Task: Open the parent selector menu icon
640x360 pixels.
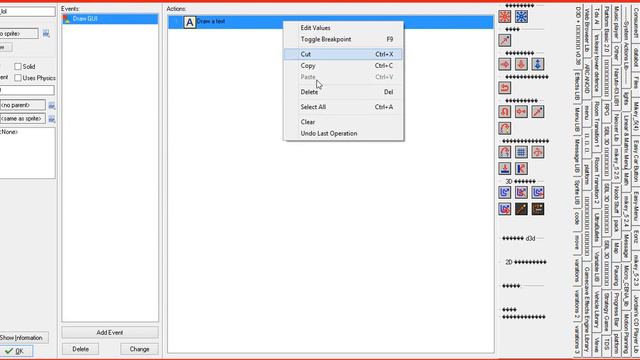Action: pyautogui.click(x=51, y=106)
